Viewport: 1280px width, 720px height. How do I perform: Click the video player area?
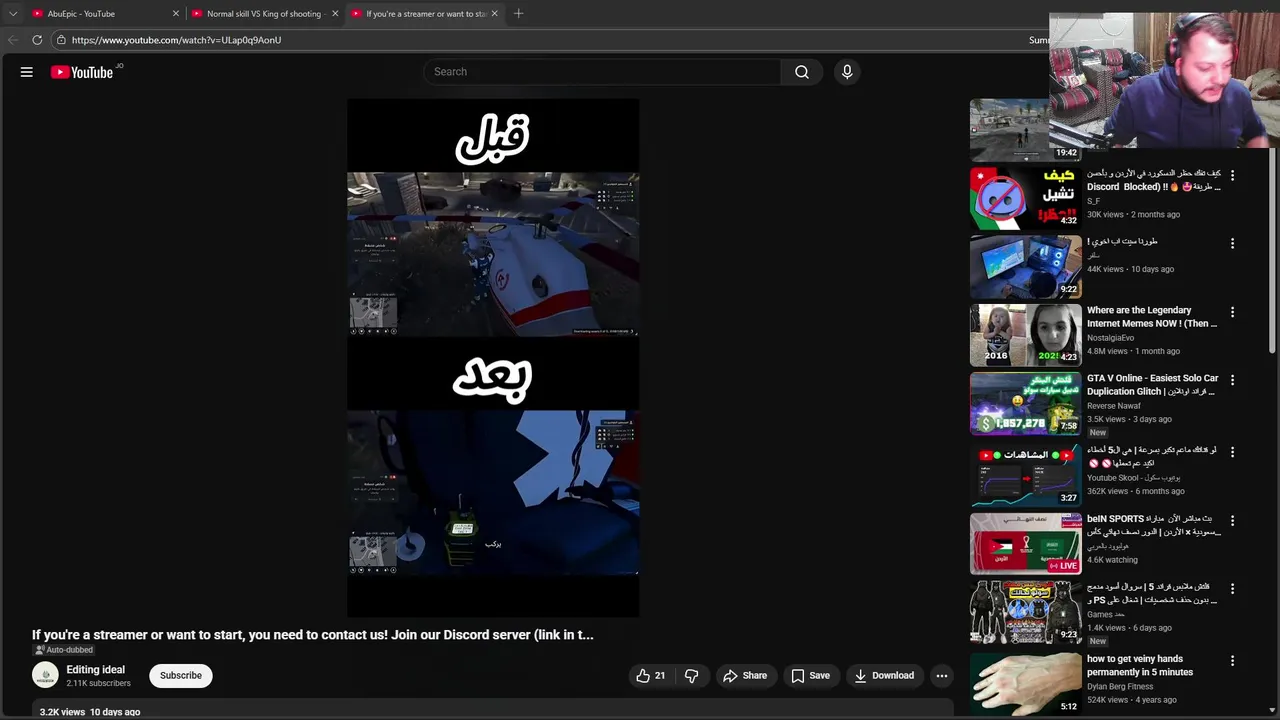tap(493, 357)
